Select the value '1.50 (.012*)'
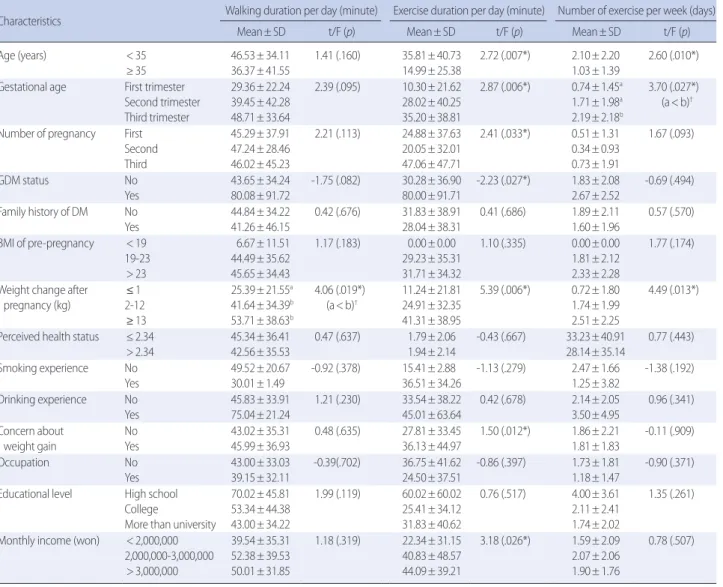This screenshot has width=723, height=587. point(505,431)
